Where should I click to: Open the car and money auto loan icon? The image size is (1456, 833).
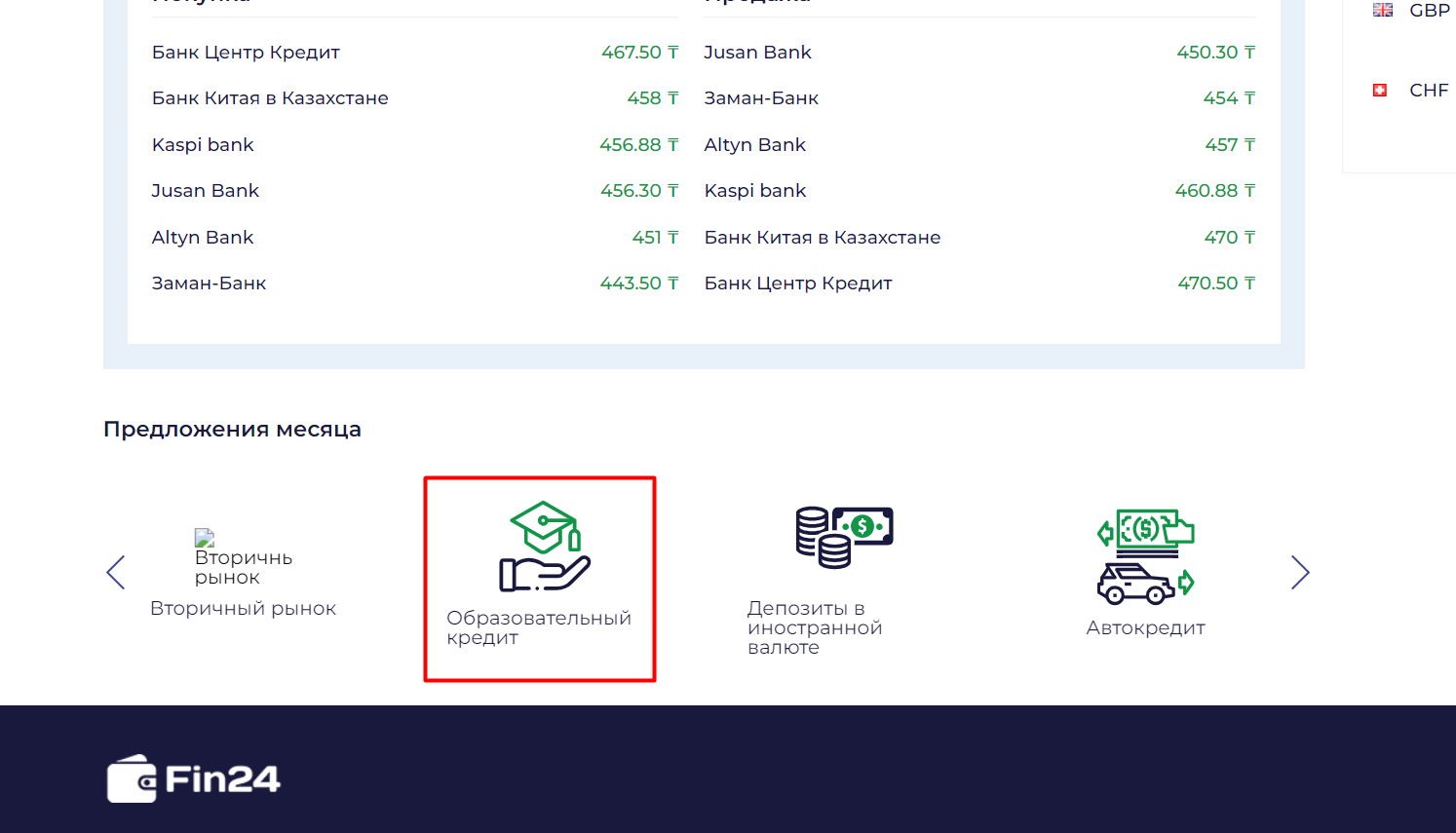click(1145, 556)
